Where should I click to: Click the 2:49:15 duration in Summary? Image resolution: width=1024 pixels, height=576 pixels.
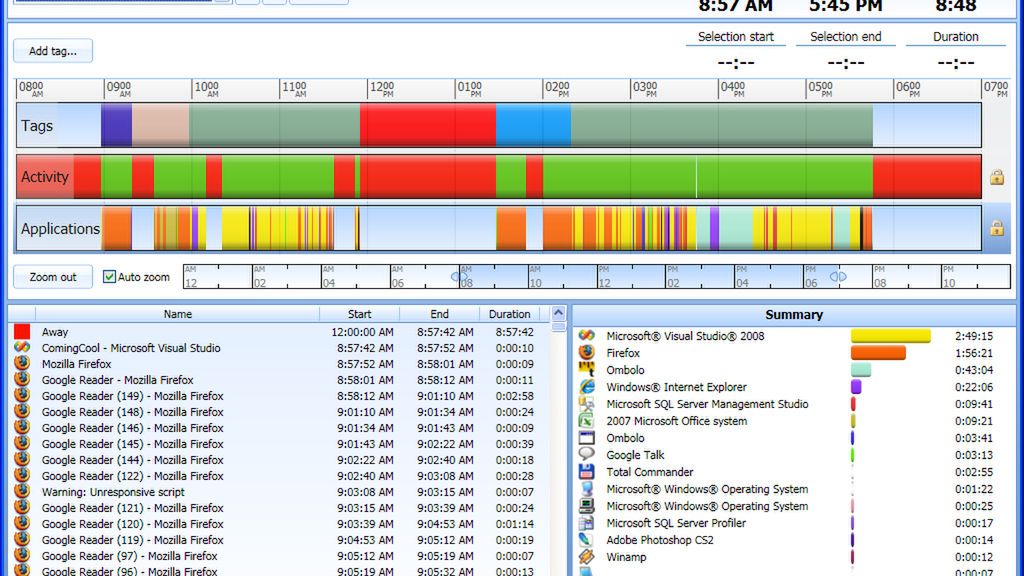coord(974,336)
